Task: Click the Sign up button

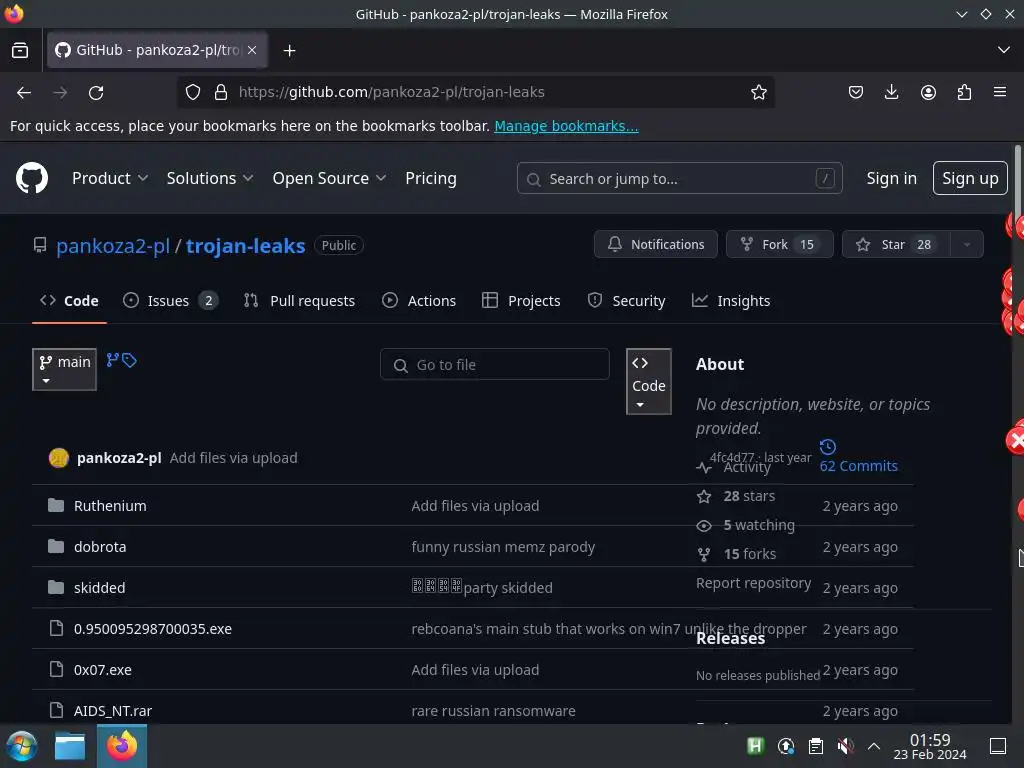Action: [970, 178]
